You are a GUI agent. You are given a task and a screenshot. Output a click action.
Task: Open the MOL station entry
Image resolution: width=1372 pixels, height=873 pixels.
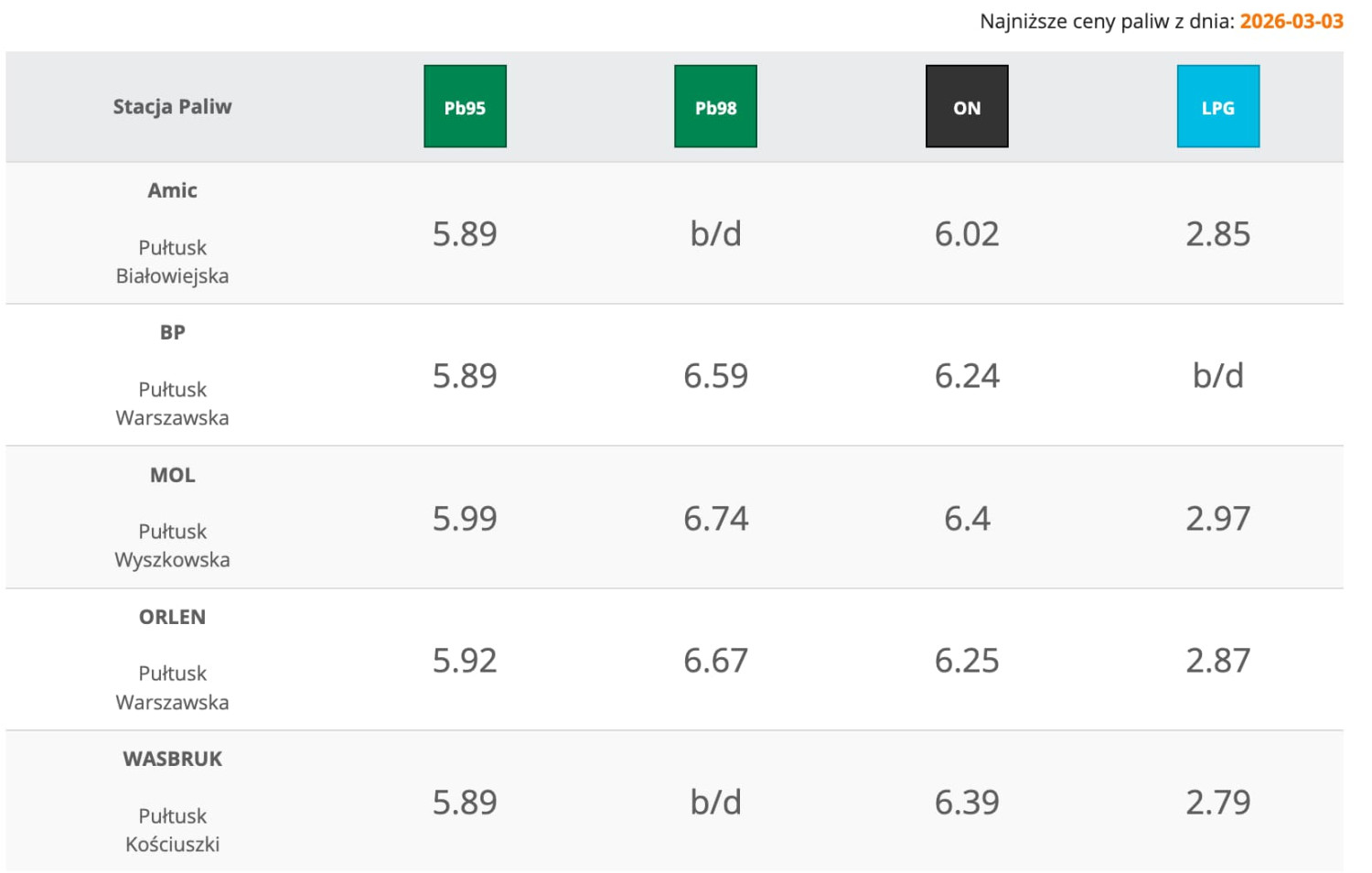(172, 475)
